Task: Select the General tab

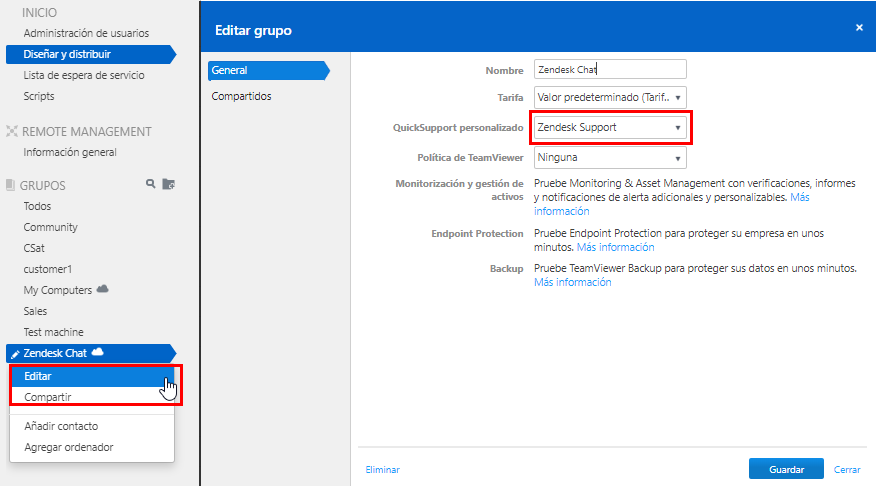Action: coord(269,70)
